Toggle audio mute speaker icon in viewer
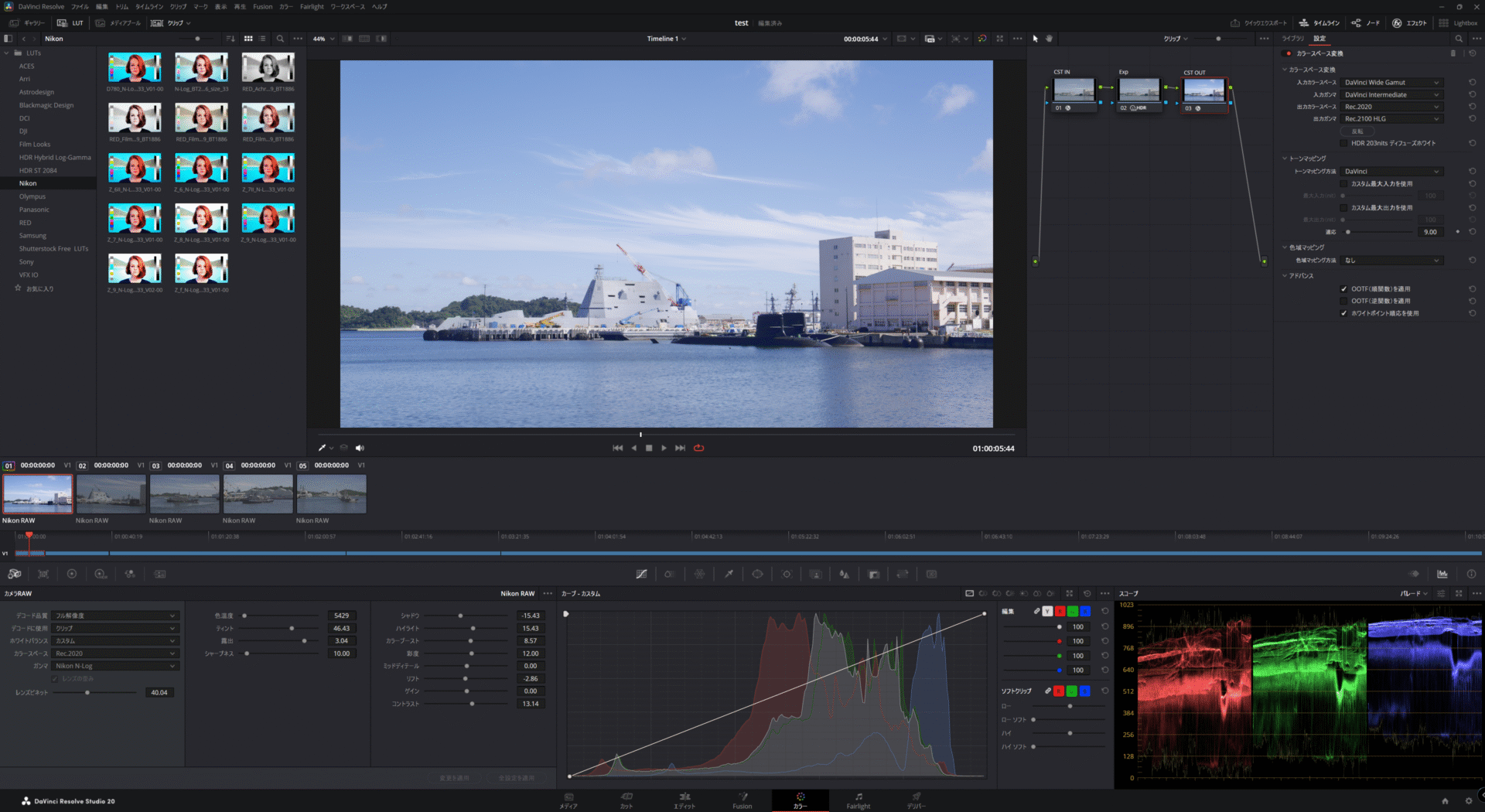 pyautogui.click(x=360, y=448)
